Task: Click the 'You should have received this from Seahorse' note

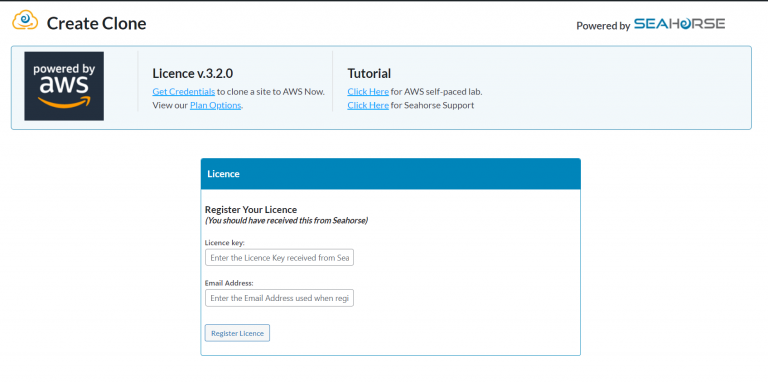Action: click(x=286, y=220)
